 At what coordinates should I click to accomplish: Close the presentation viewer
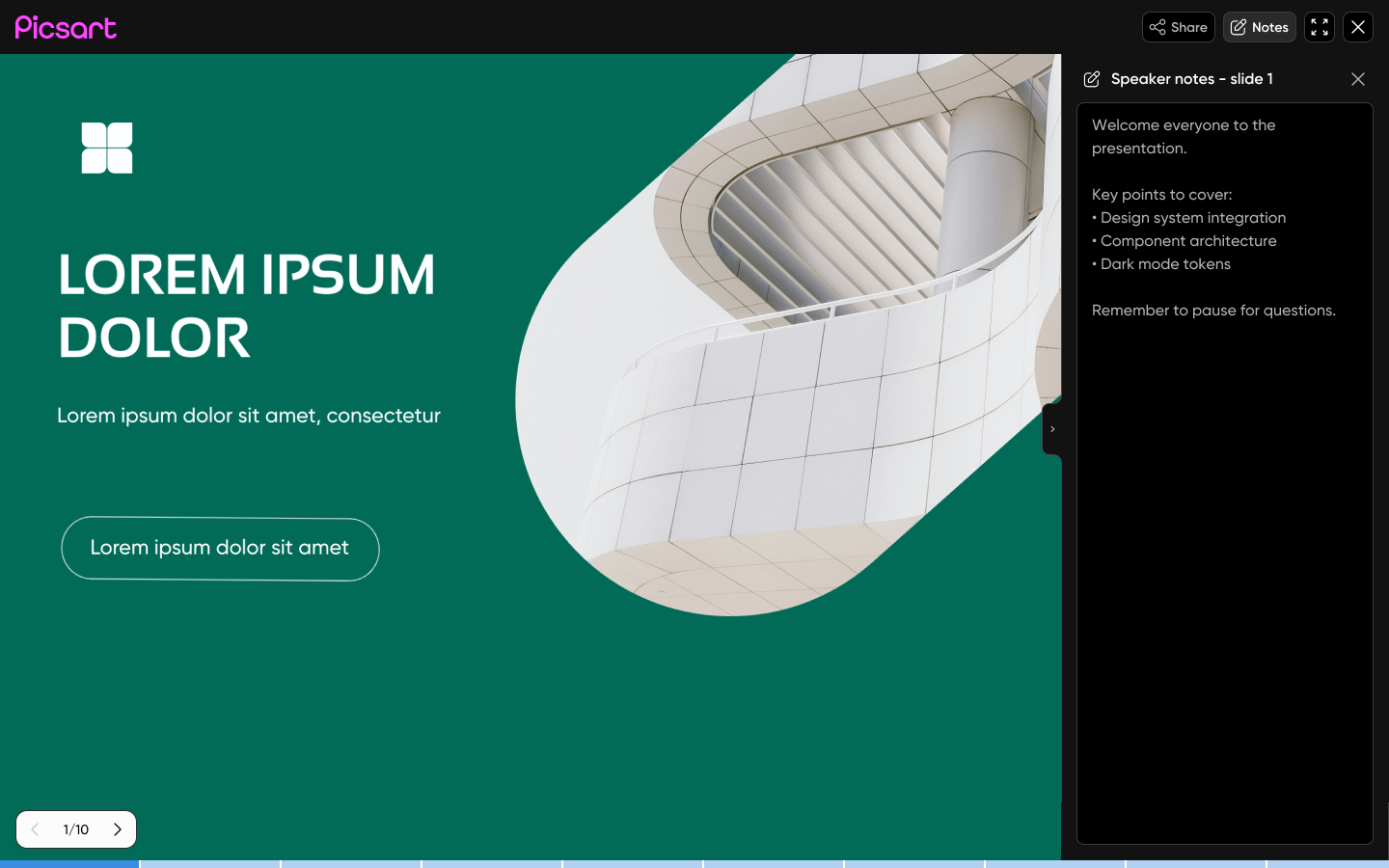tap(1358, 27)
